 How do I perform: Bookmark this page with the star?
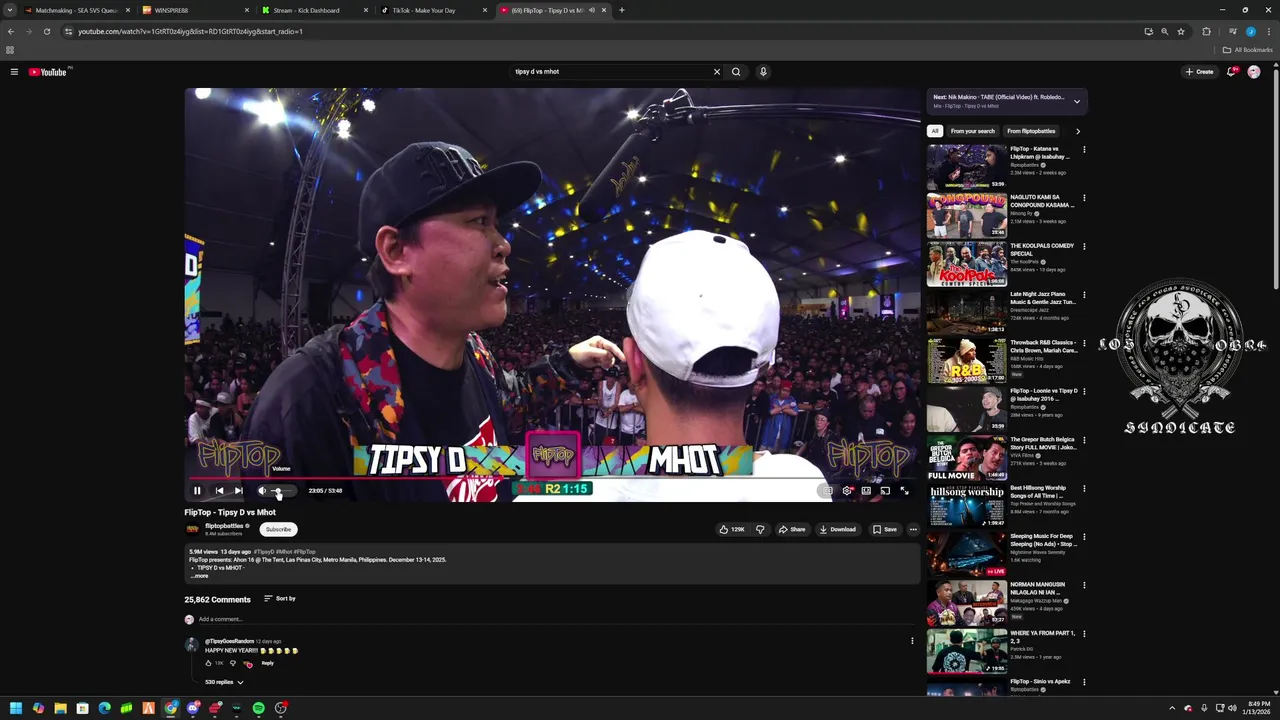coord(1181,31)
